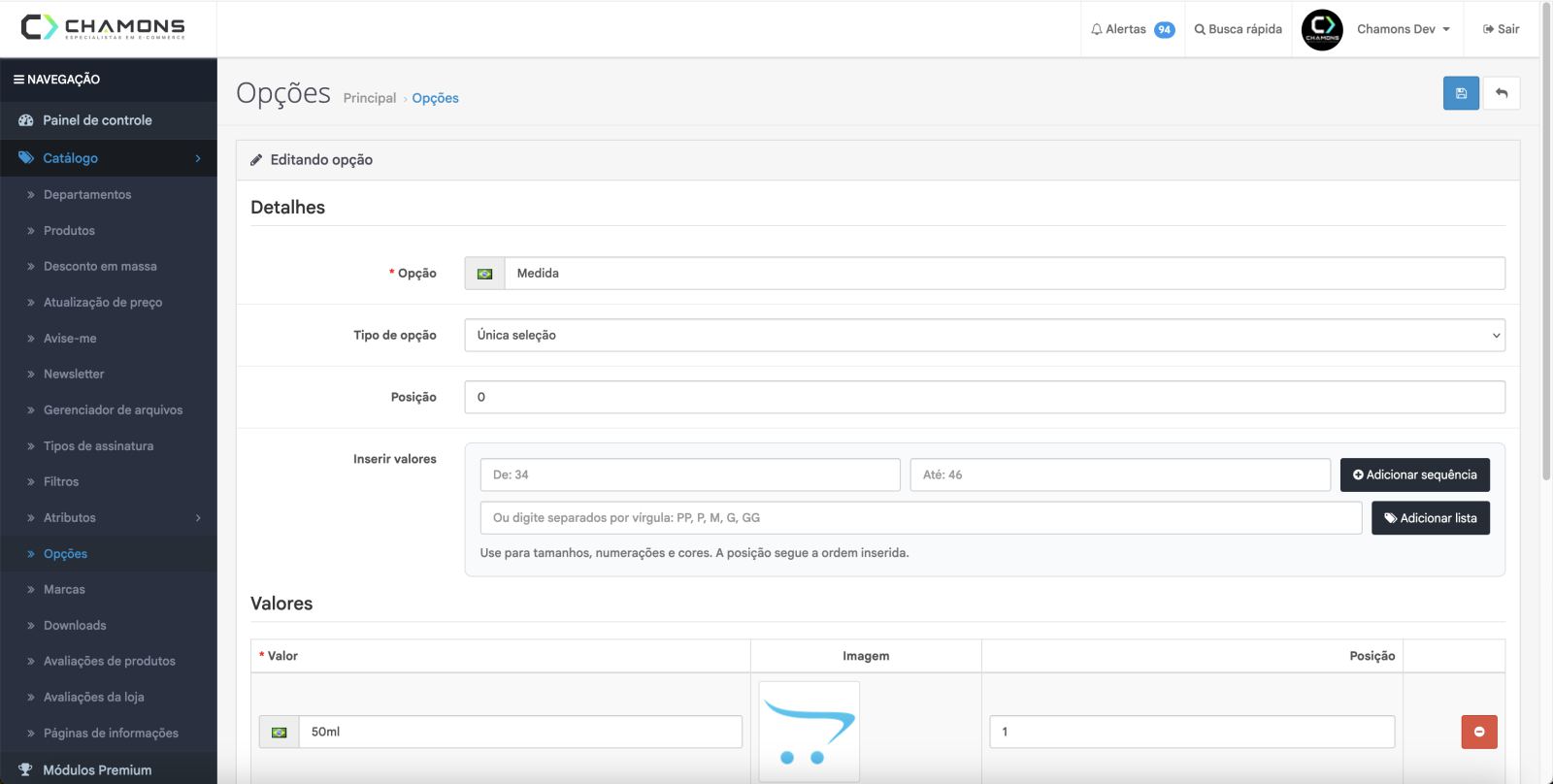Expand the Chamons Dev user menu
This screenshot has height=784, width=1553.
click(x=1404, y=29)
